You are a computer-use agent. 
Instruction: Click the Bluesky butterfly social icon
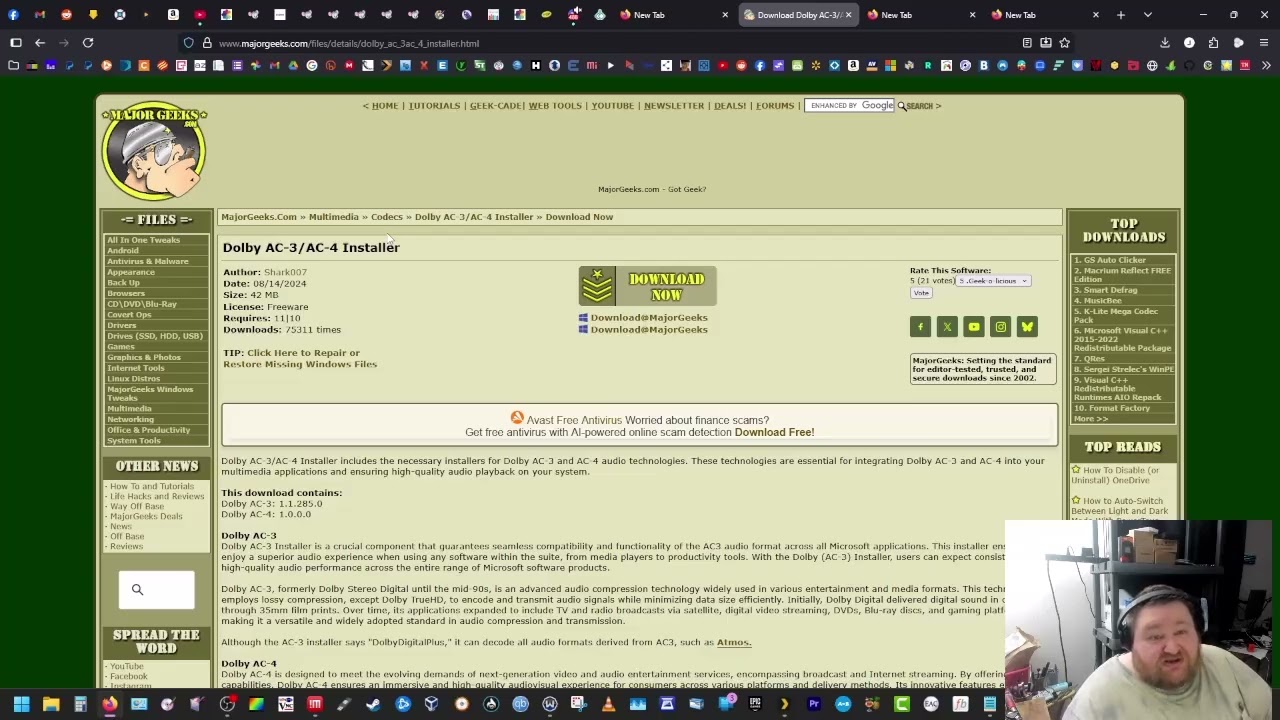(1027, 327)
